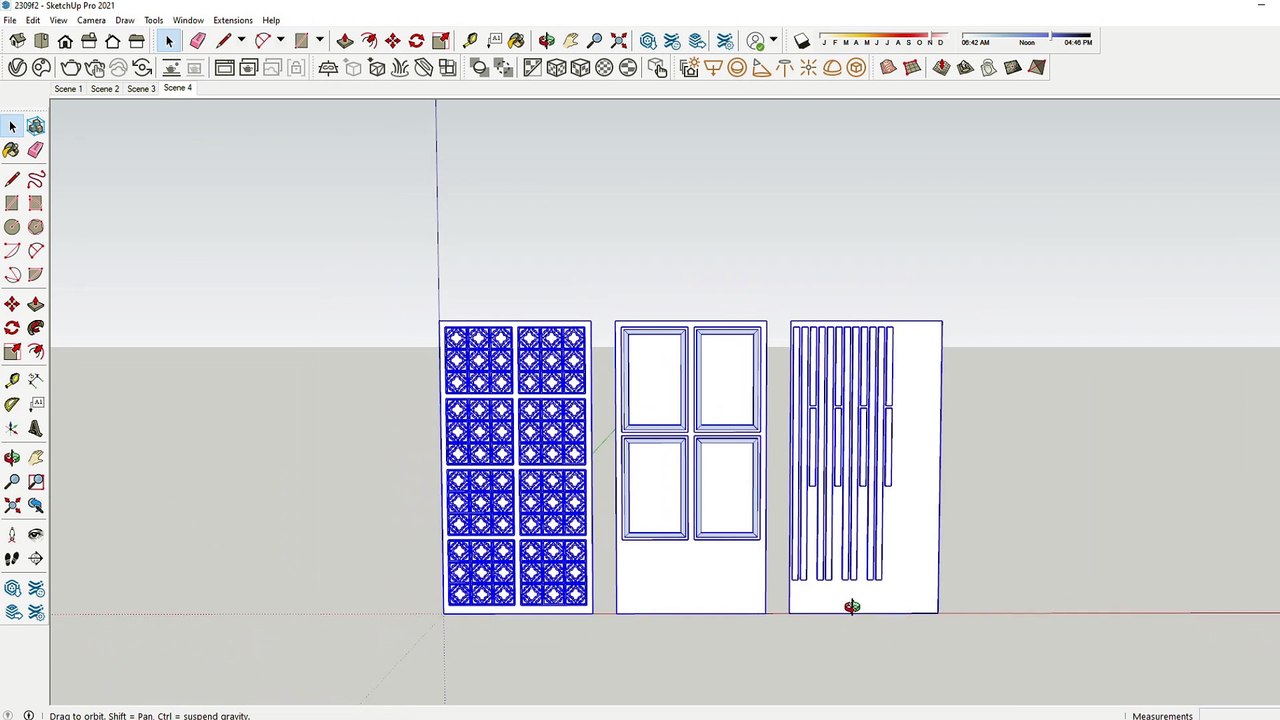Add V-Ray spot light
Image resolution: width=1280 pixels, height=720 pixels.
tap(761, 67)
